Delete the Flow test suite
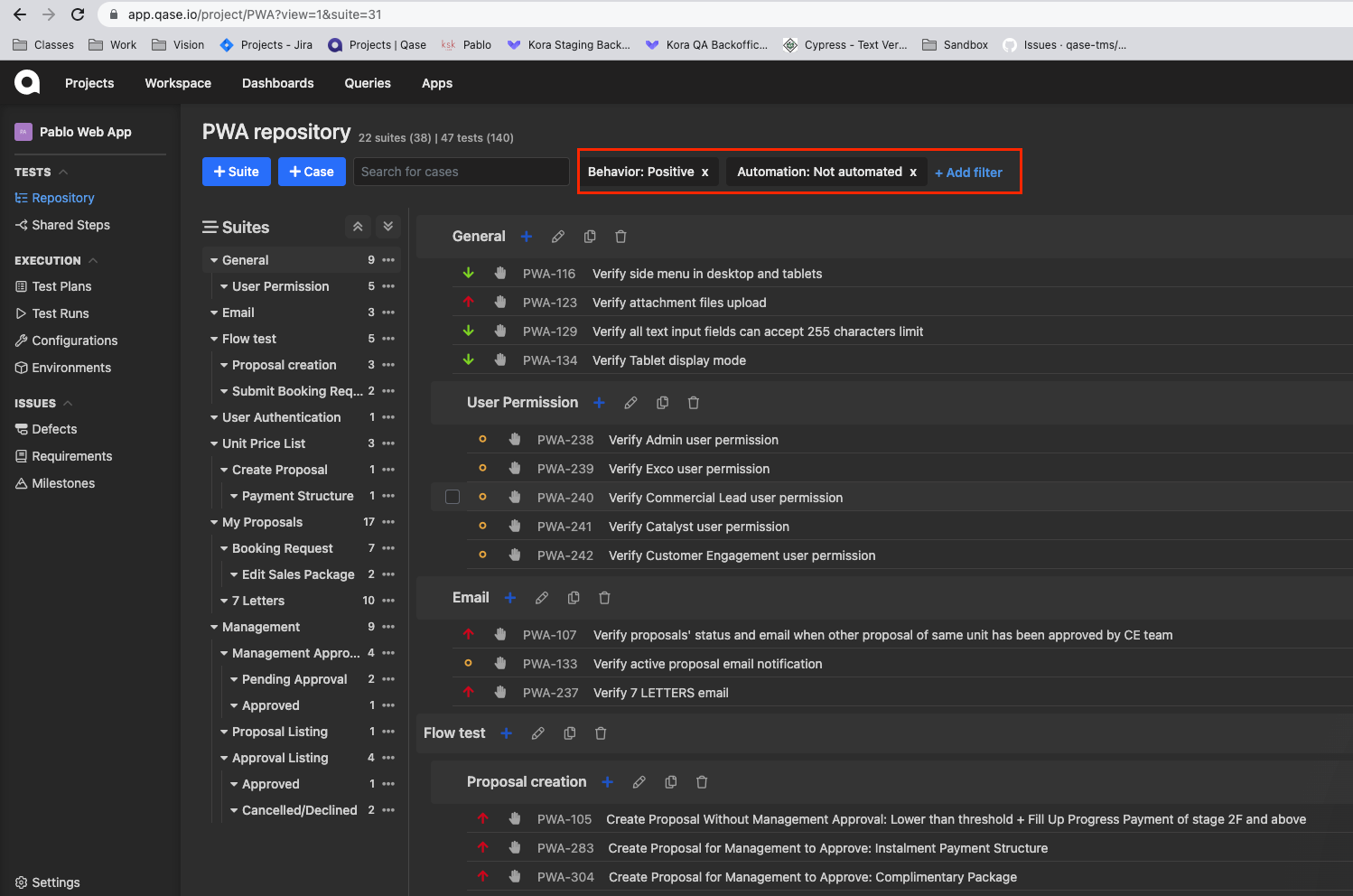Image resolution: width=1353 pixels, height=896 pixels. [x=601, y=733]
